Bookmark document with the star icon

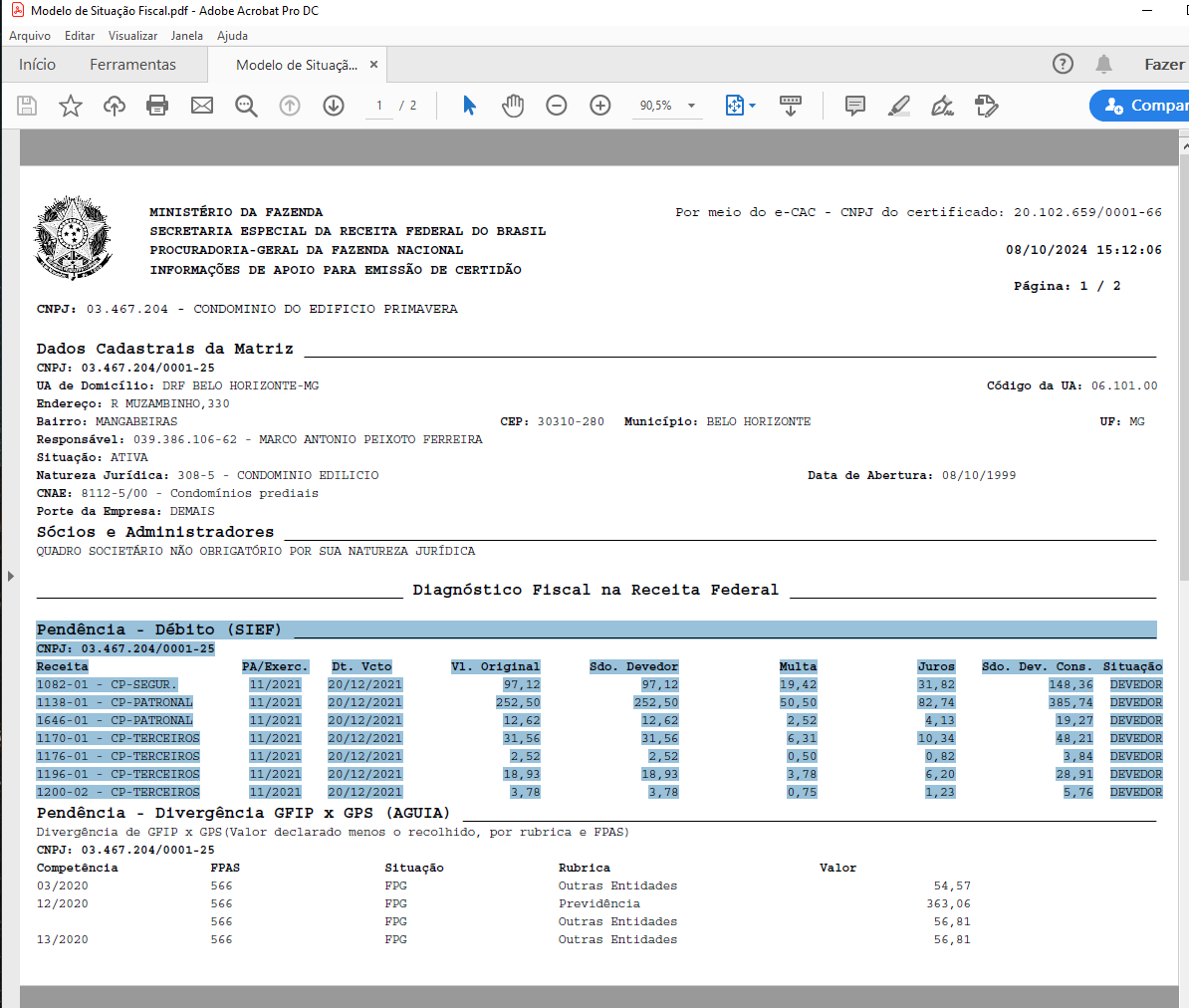pos(71,106)
